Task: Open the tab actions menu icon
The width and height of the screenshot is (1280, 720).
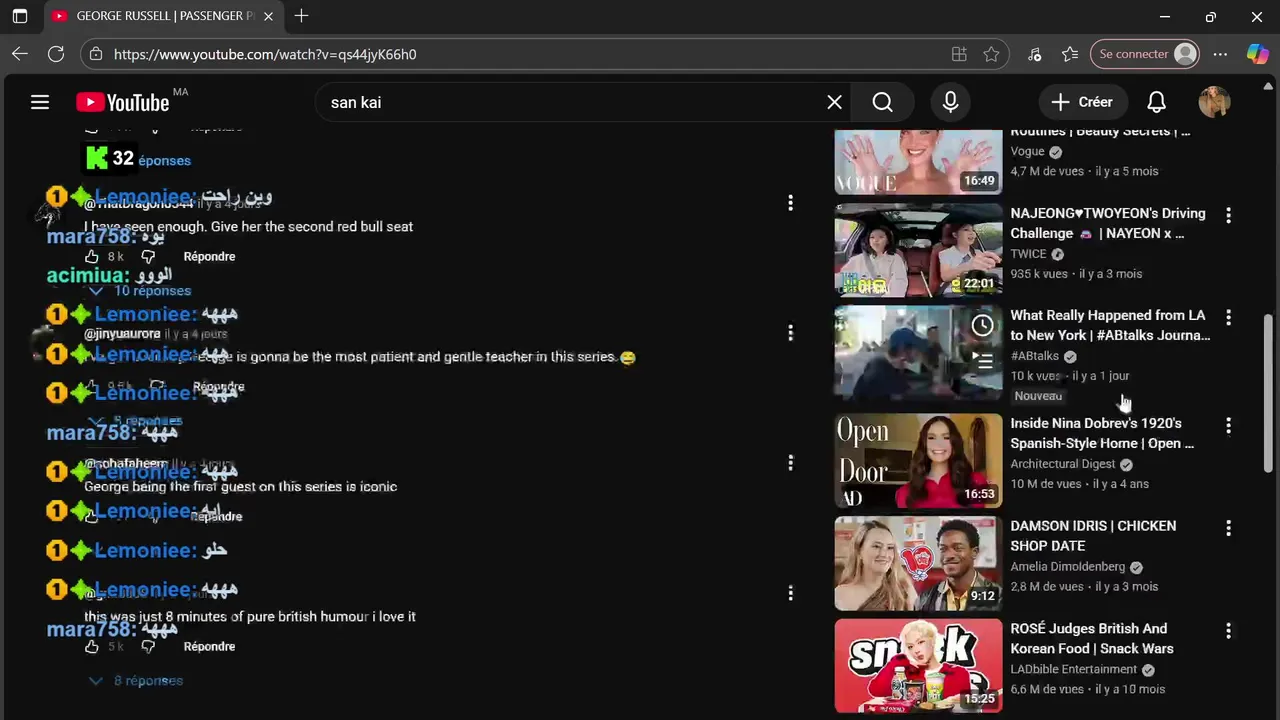Action: coord(20,16)
